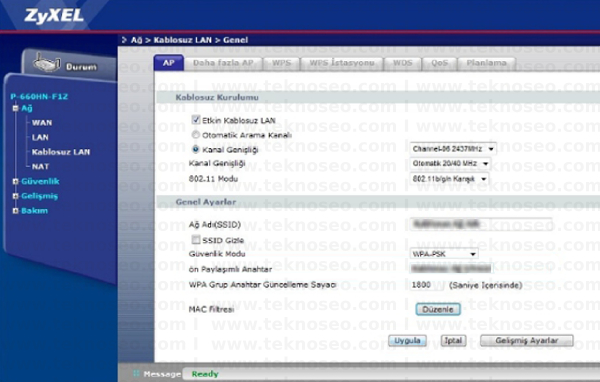
Task: Open Otomatik 20/40 MHz bandwidth dropdown
Action: click(x=450, y=164)
